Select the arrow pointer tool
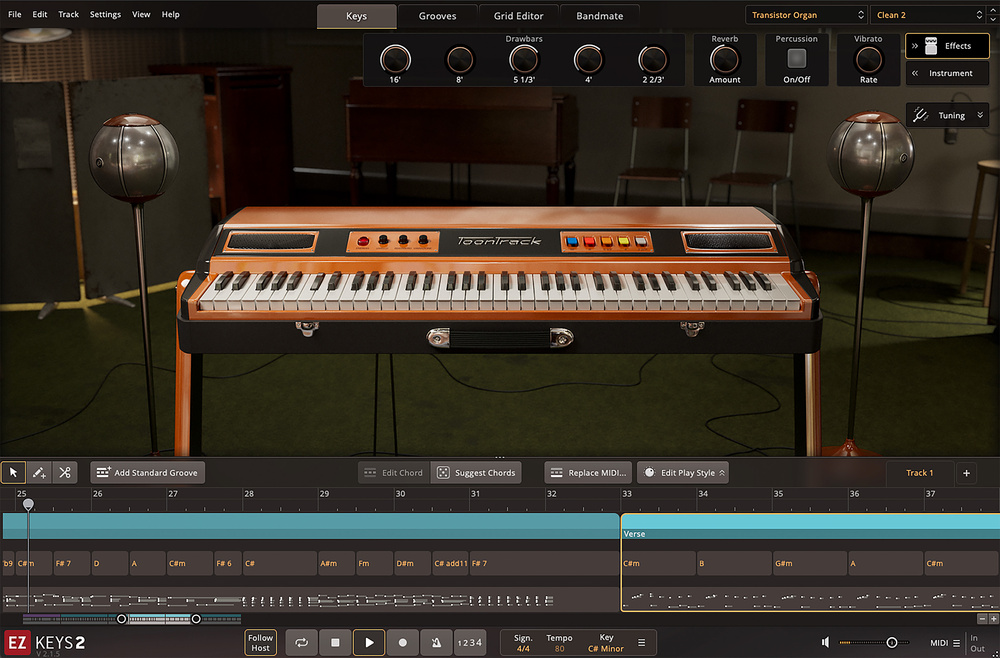This screenshot has width=1000, height=658. point(13,472)
